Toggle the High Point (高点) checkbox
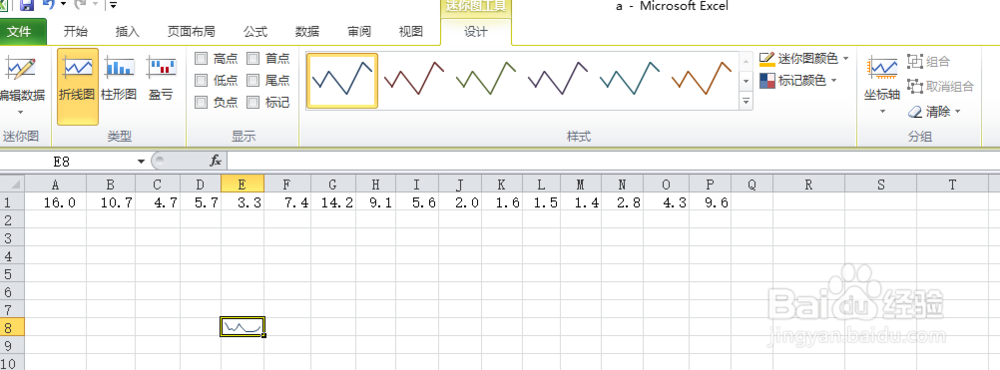The image size is (1000, 370). pyautogui.click(x=202, y=59)
